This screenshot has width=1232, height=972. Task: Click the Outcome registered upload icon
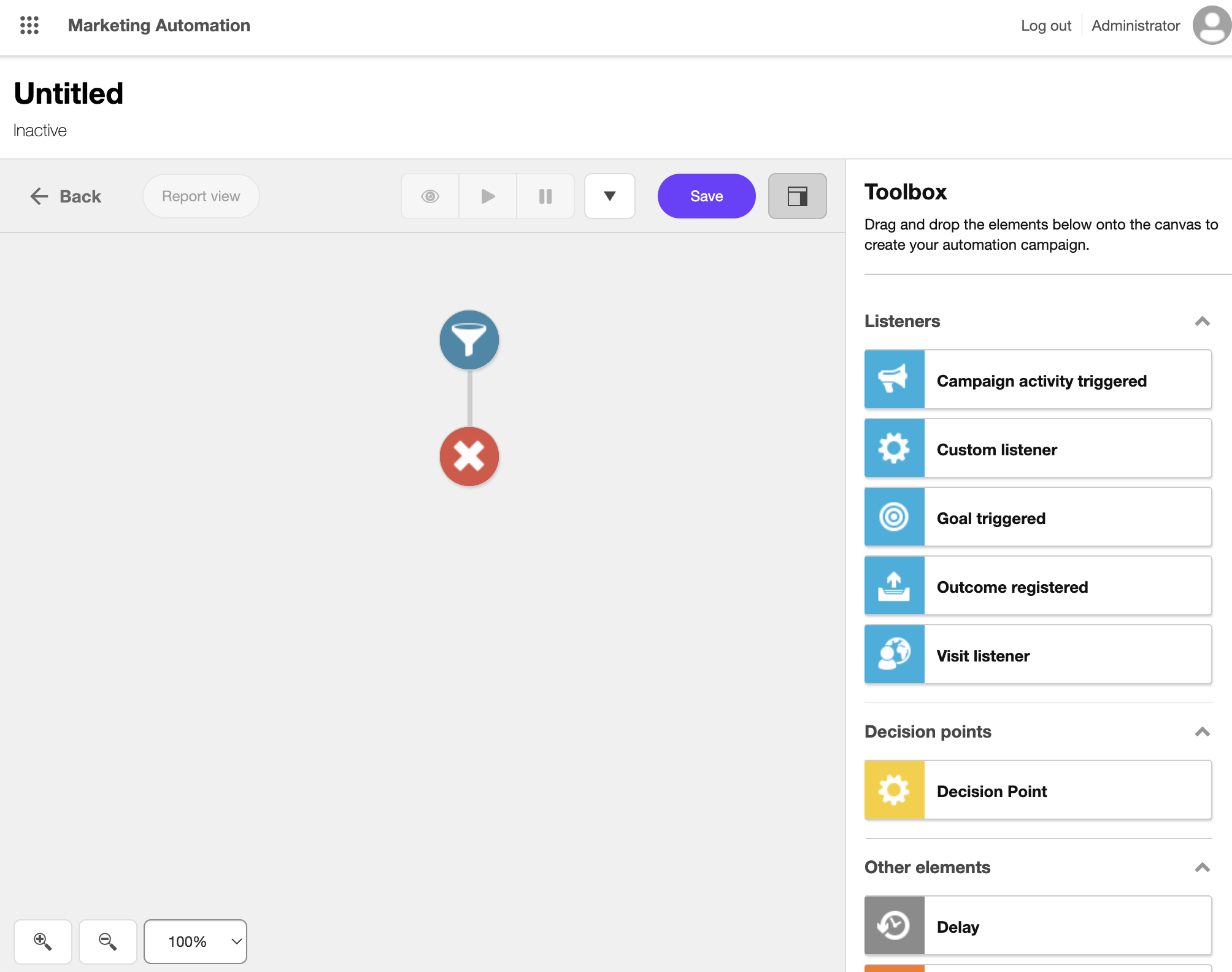click(x=895, y=586)
